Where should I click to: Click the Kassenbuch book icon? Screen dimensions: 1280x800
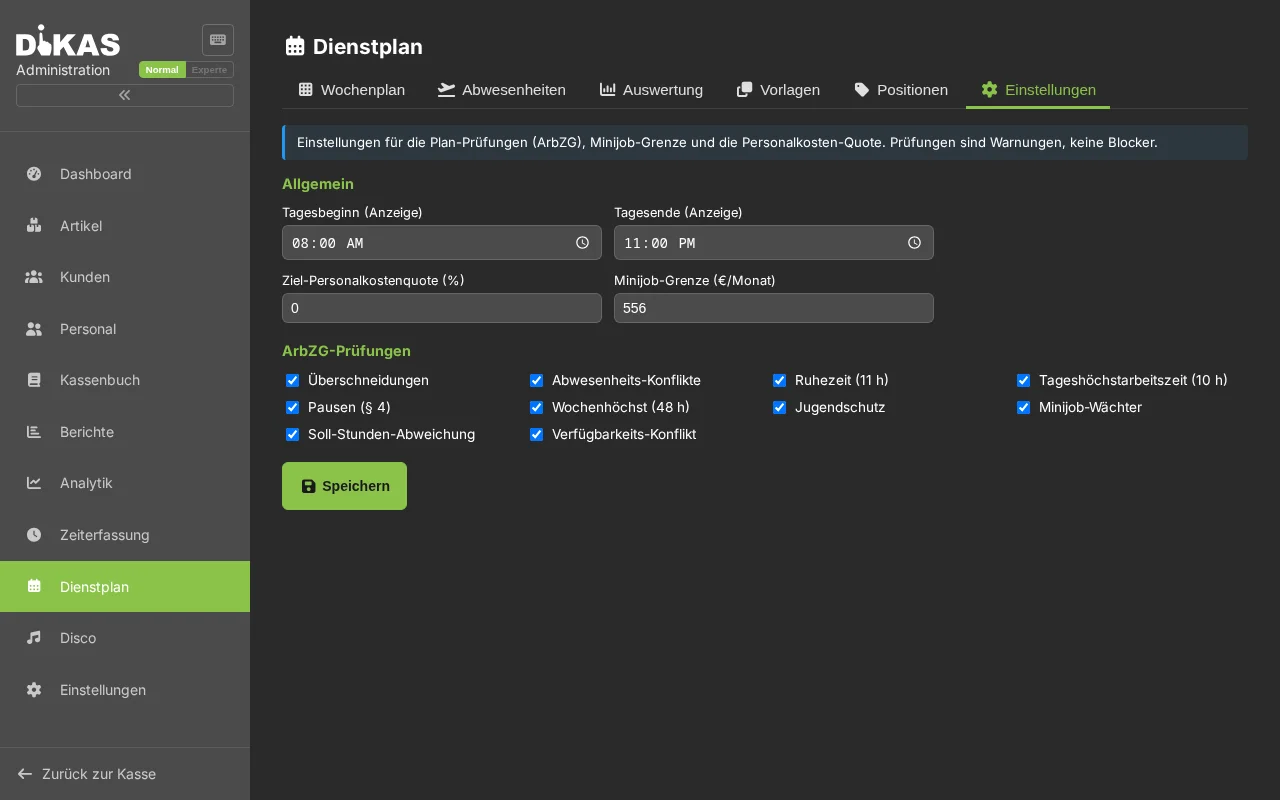tap(34, 380)
